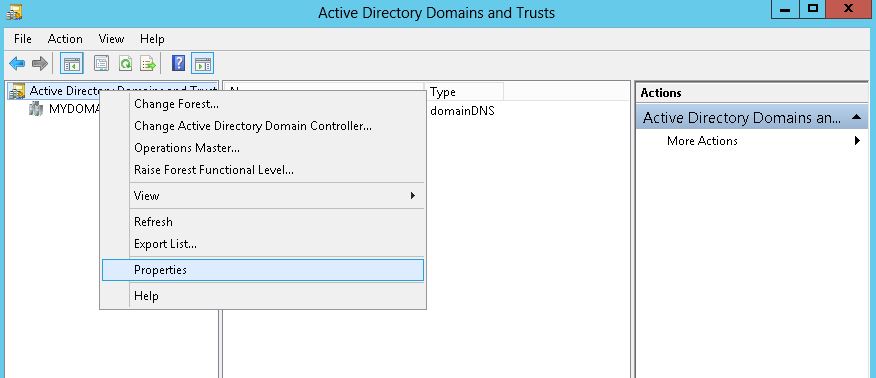Expand More Actions in Actions pane
876x378 pixels.
[751, 141]
